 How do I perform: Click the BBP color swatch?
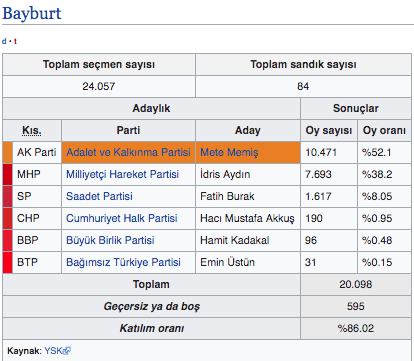click(8, 240)
